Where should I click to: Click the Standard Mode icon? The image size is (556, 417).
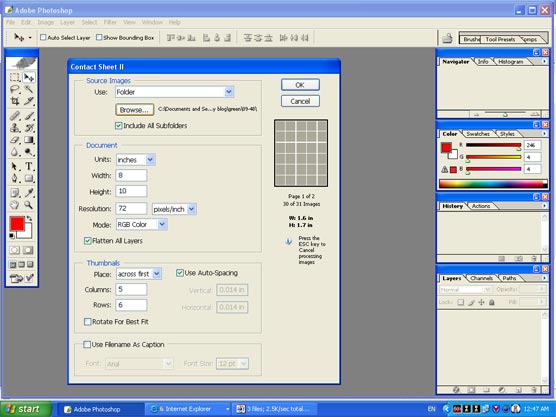click(x=15, y=250)
